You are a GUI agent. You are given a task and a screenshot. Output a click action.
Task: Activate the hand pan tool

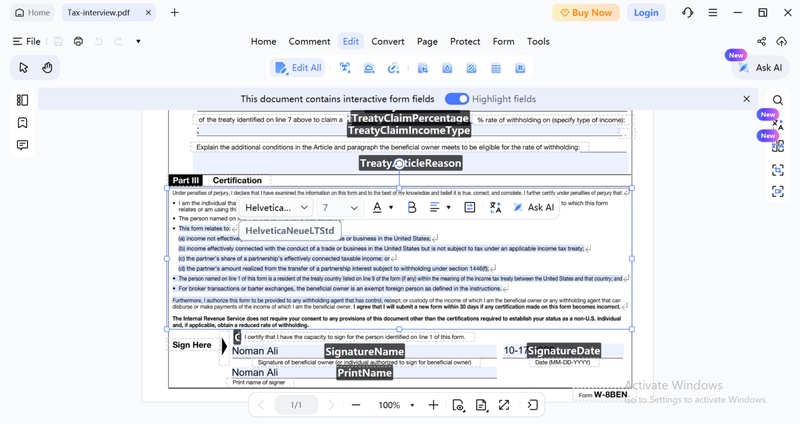(x=47, y=68)
